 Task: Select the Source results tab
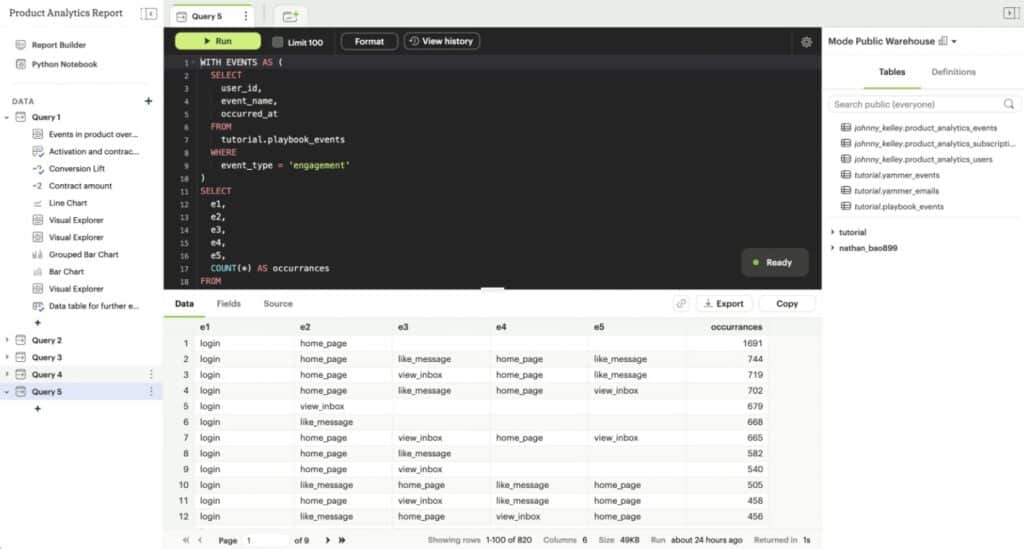pos(278,304)
